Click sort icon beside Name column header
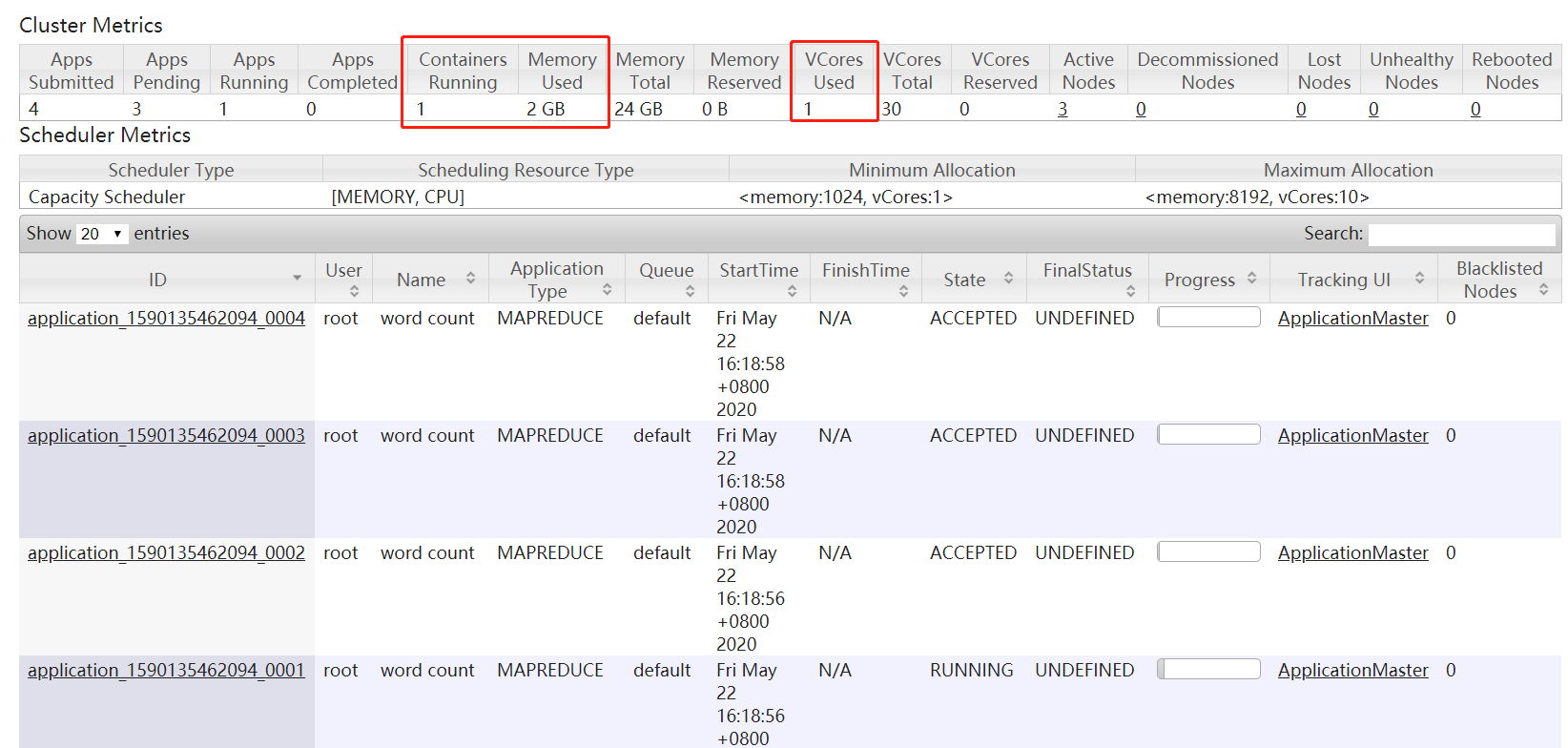 coord(470,279)
